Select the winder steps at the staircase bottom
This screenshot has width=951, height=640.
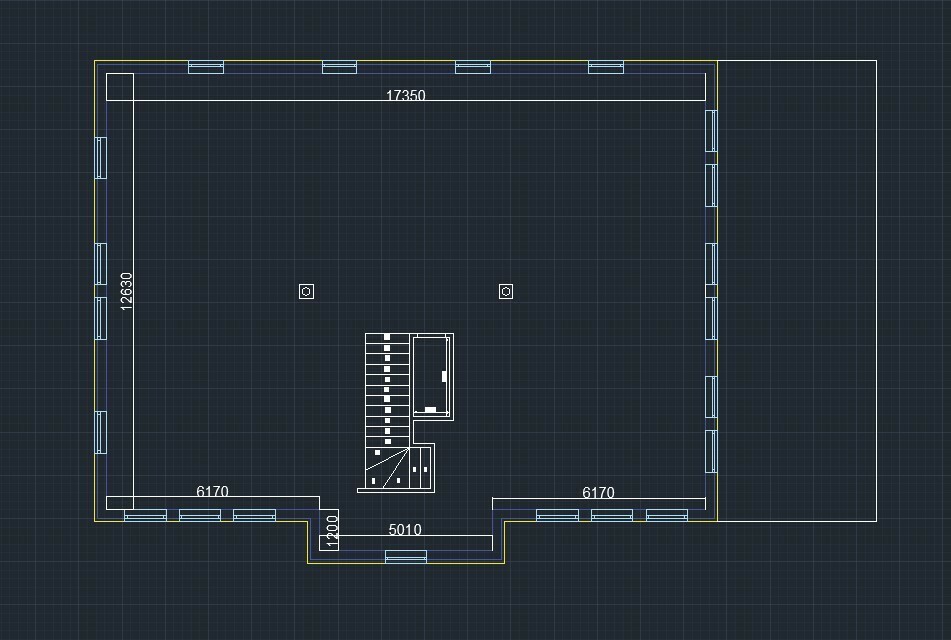[387, 468]
